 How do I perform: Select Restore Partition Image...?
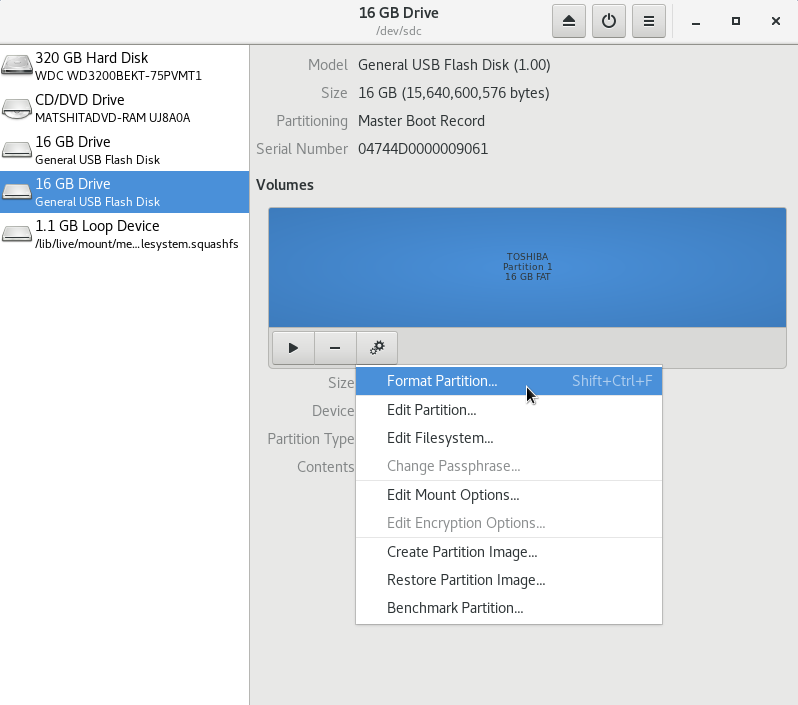click(509, 580)
